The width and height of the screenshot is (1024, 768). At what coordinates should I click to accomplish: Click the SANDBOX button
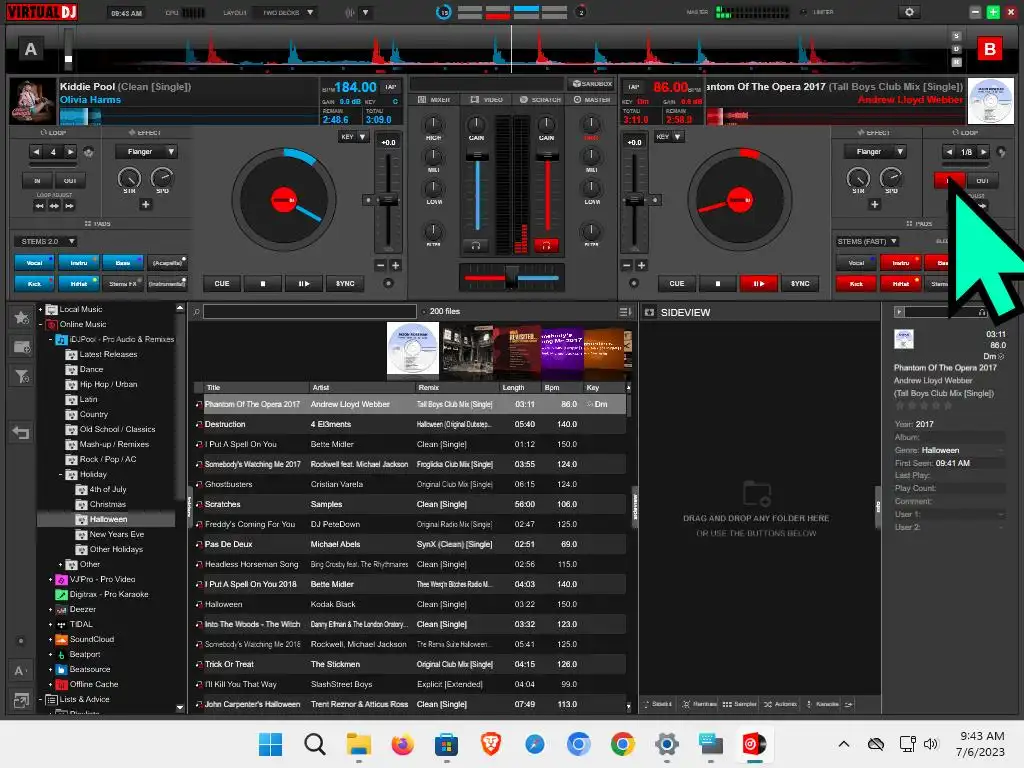[x=592, y=84]
